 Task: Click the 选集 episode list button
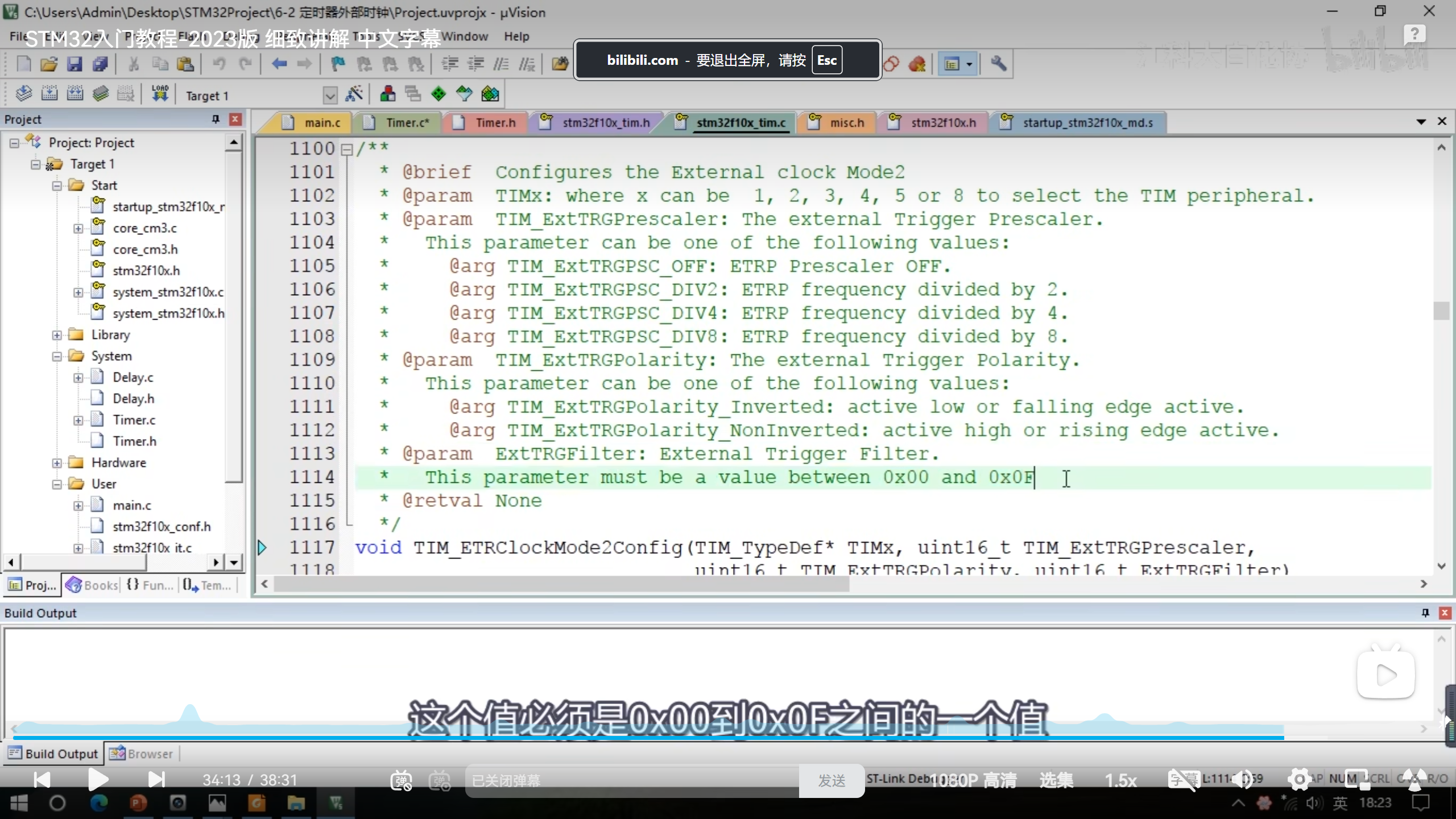pyautogui.click(x=1056, y=780)
